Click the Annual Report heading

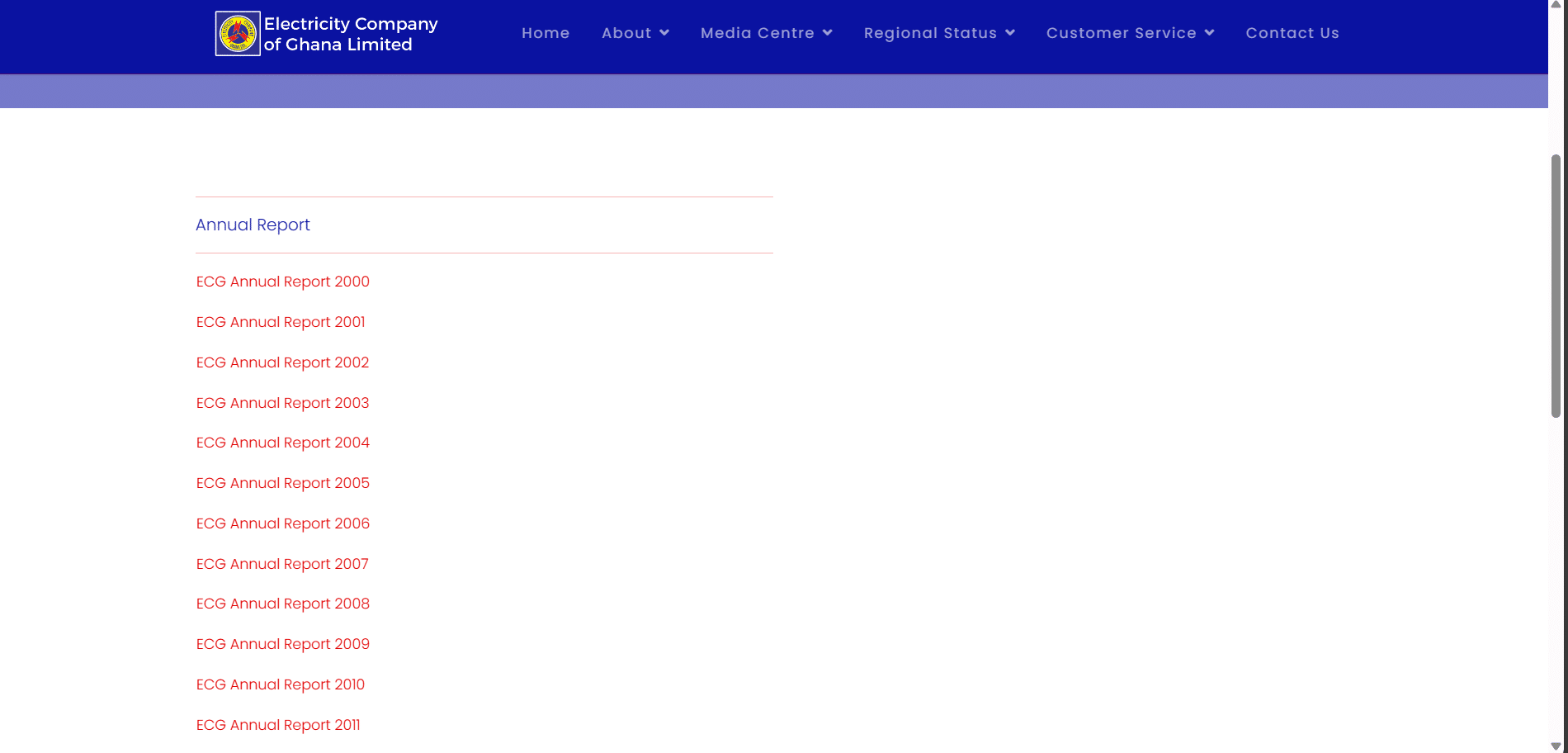tap(253, 225)
